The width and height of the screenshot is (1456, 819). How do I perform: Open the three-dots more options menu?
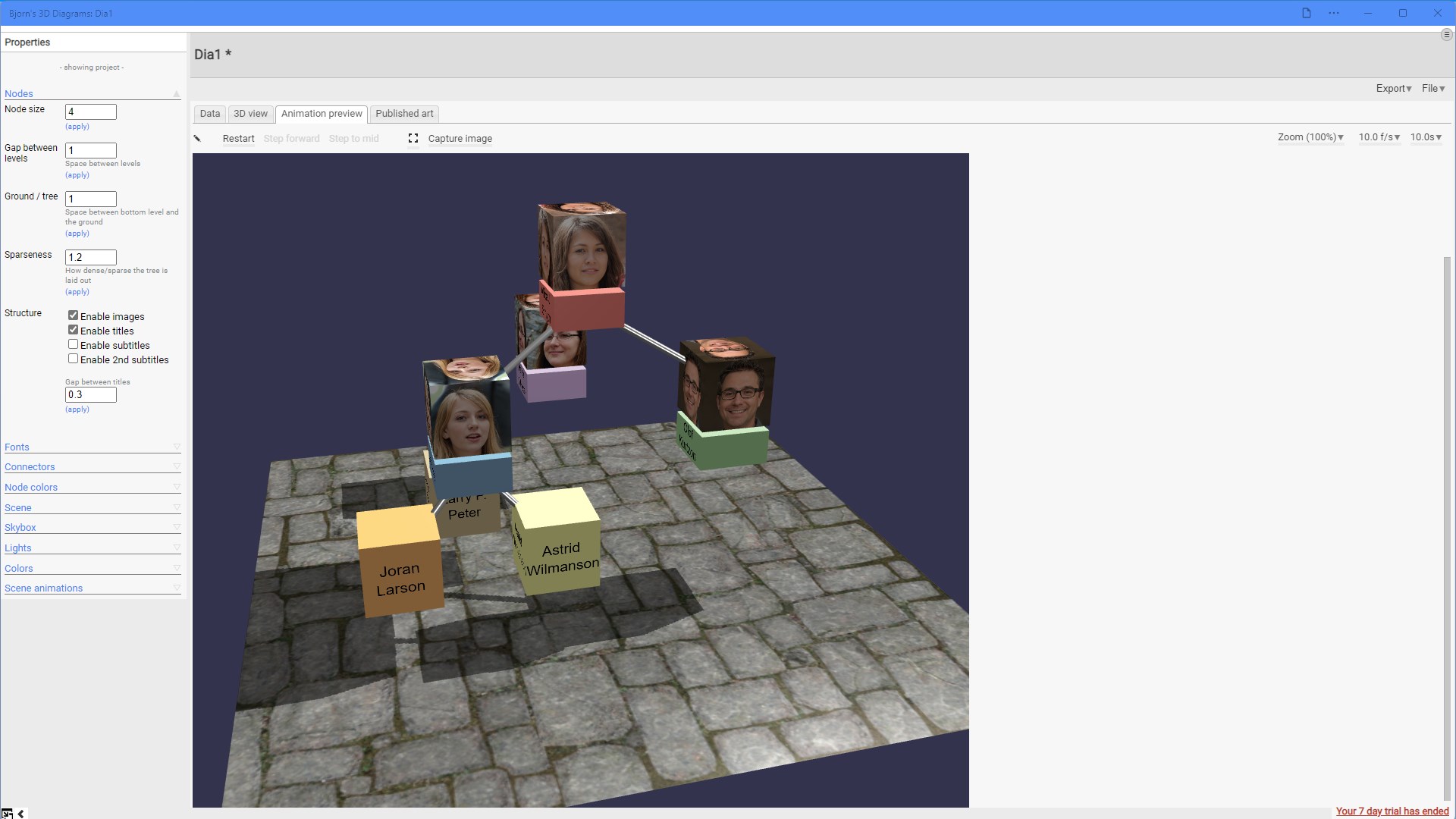[1334, 13]
